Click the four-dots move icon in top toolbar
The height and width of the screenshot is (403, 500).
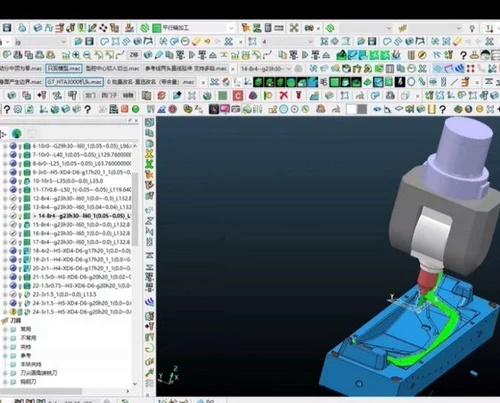pos(103,28)
